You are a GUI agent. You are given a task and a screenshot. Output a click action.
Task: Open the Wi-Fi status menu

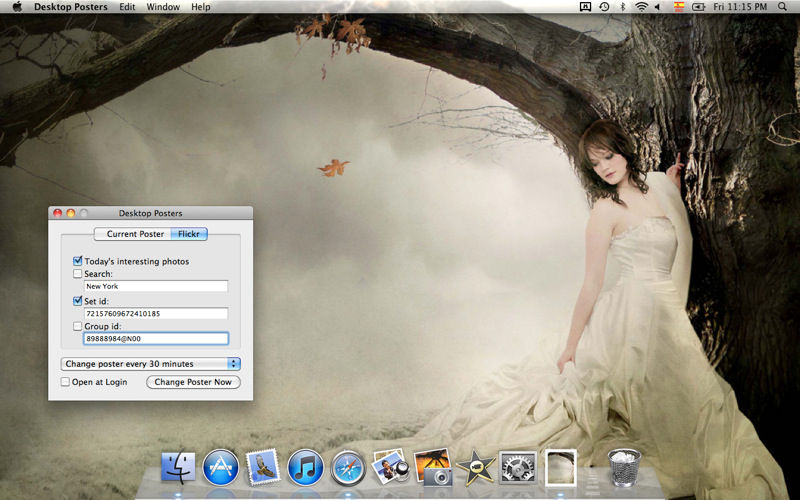click(x=640, y=7)
